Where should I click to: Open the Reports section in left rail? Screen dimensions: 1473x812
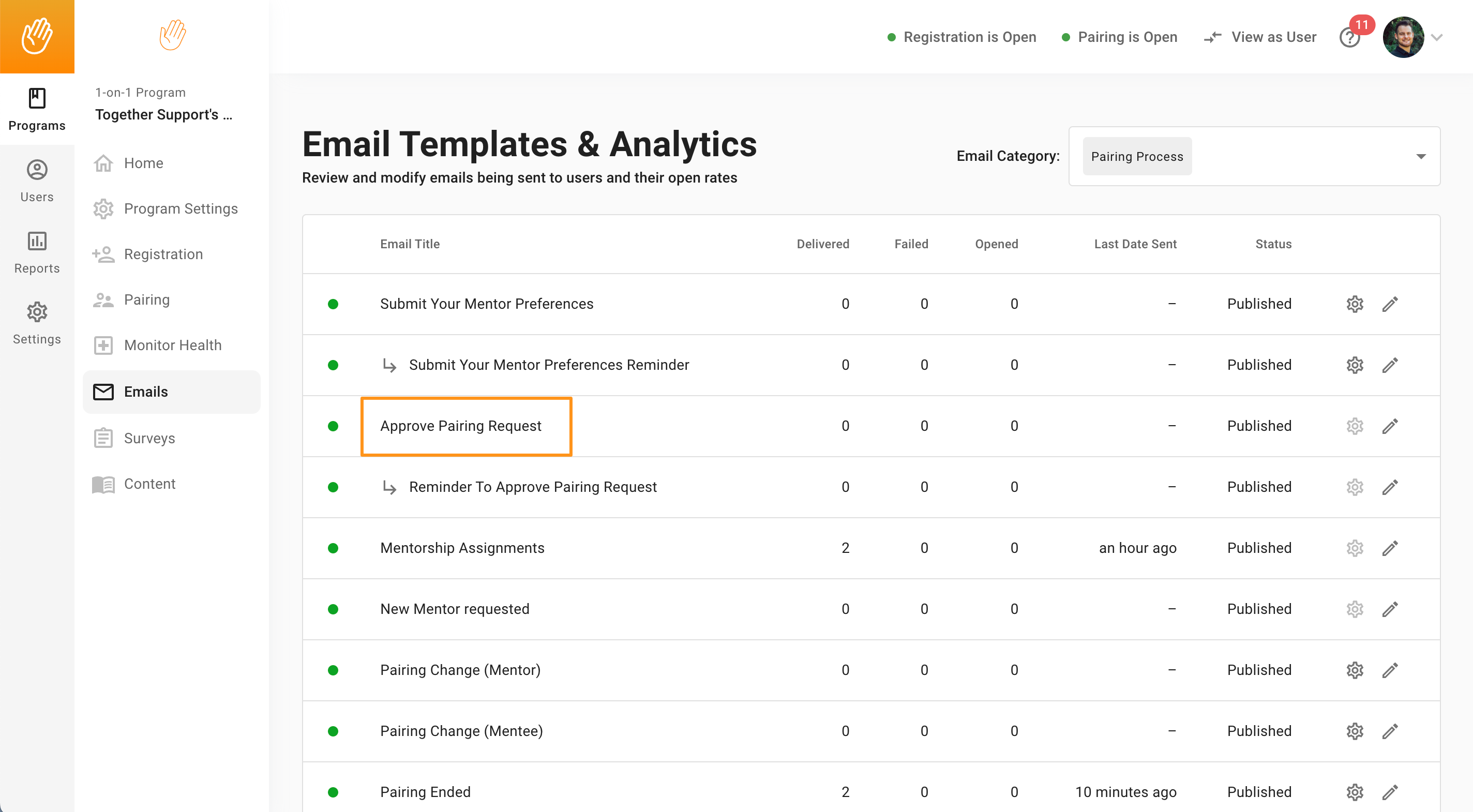coord(37,252)
